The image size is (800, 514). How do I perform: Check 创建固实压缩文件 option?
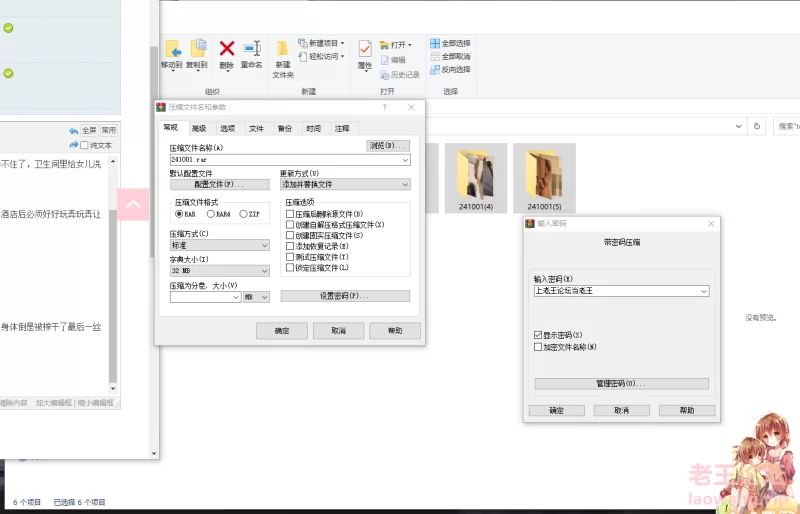click(290, 235)
